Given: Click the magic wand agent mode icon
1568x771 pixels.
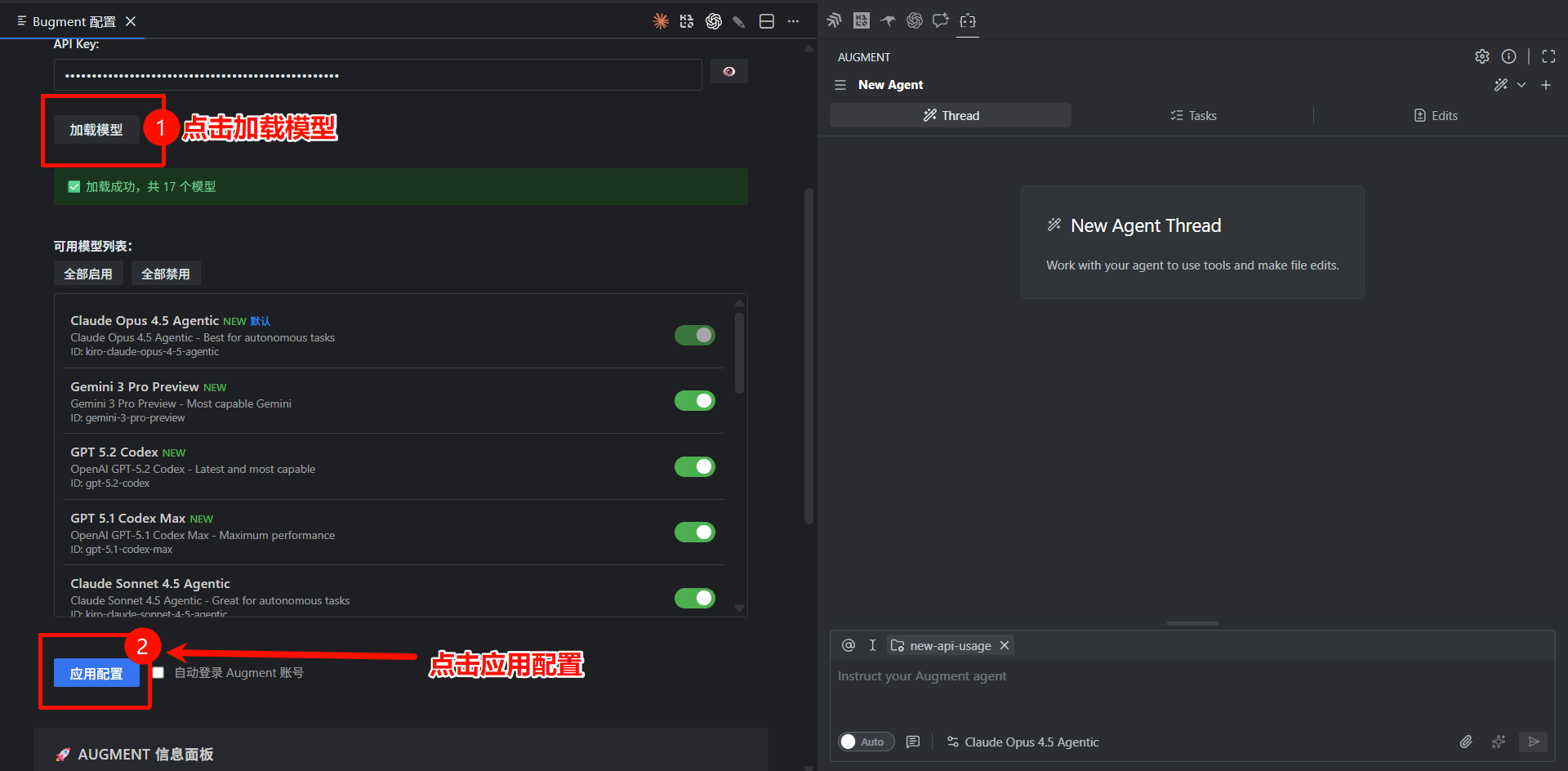Looking at the screenshot, I should [1501, 85].
